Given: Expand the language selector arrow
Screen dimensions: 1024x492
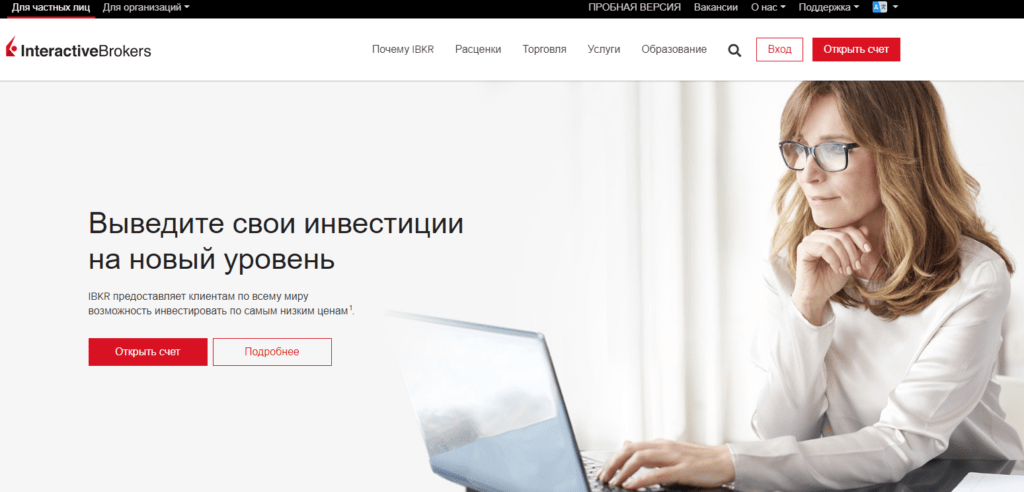Looking at the screenshot, I should coord(895,7).
